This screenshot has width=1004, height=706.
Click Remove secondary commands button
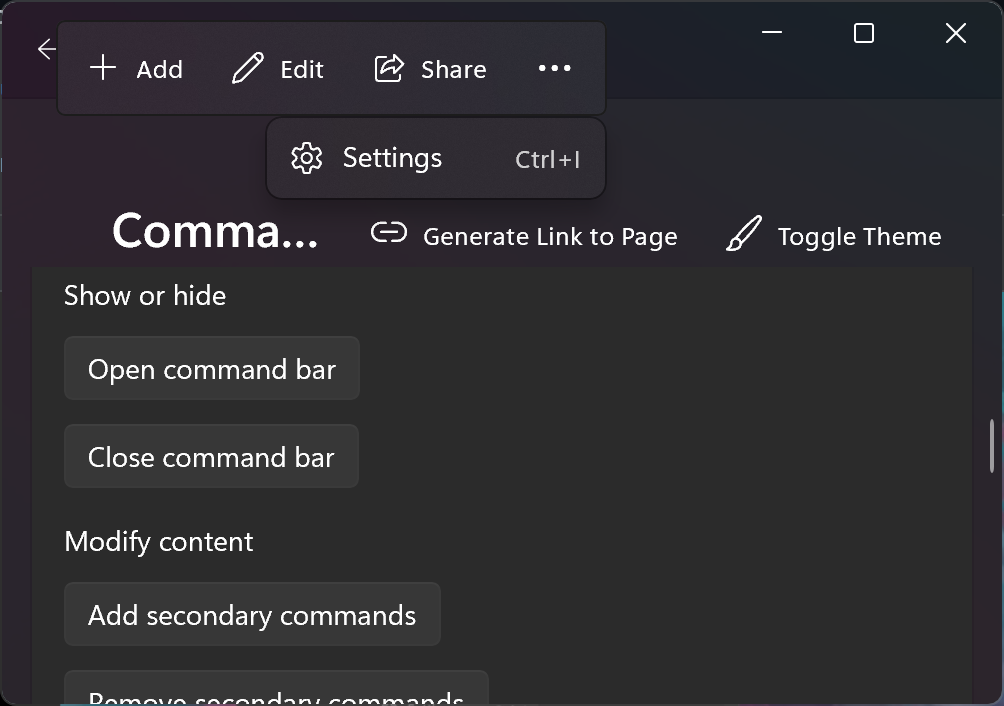click(x=276, y=690)
